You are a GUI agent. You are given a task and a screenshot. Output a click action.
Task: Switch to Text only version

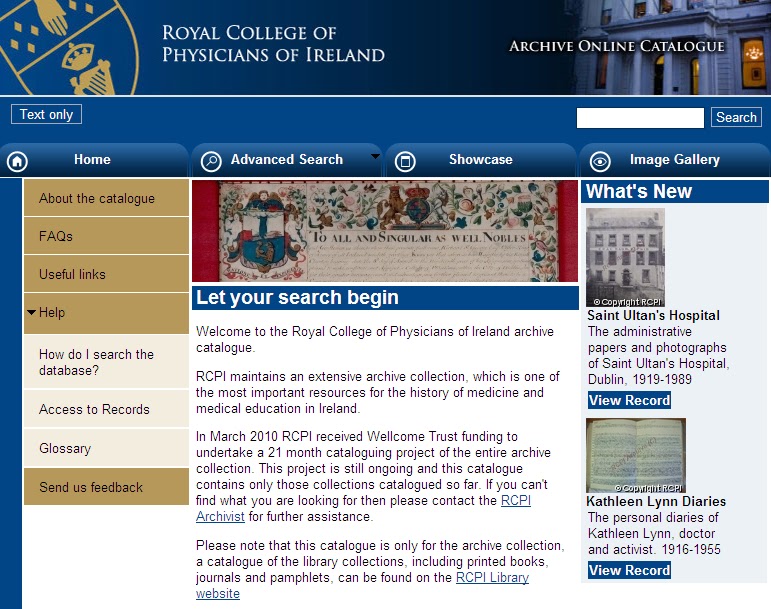(46, 114)
